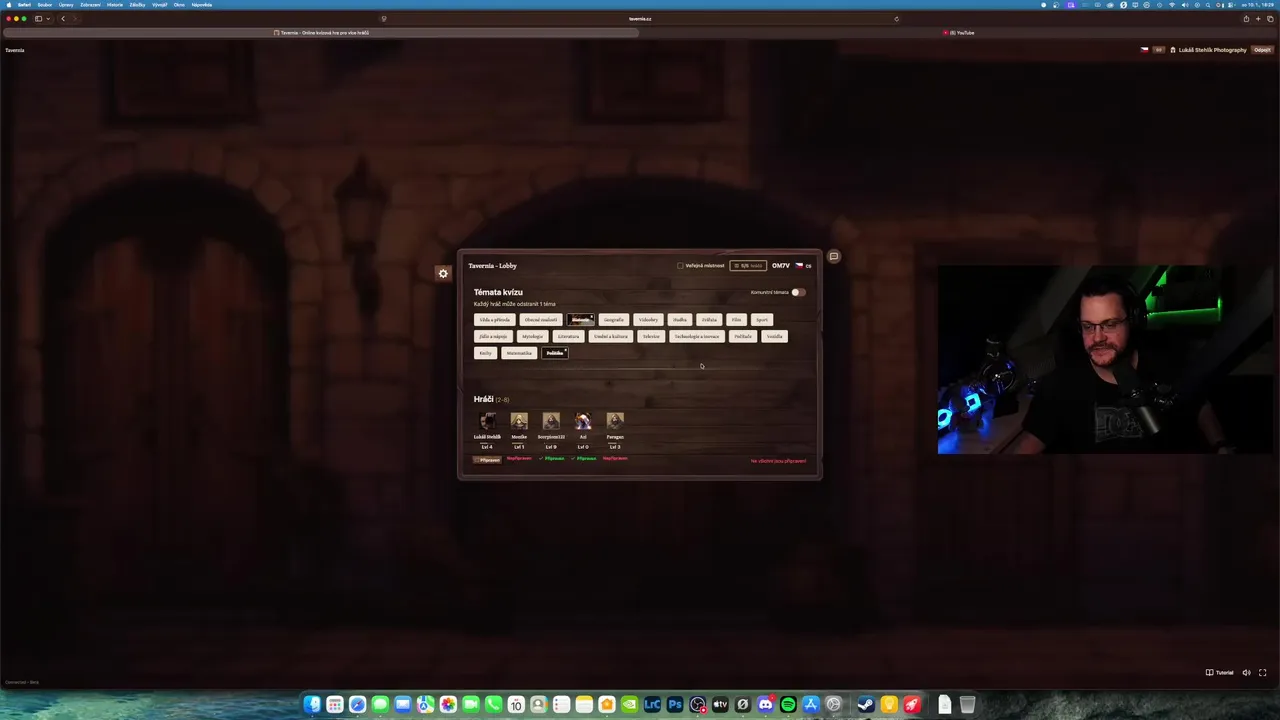Select the Matematika topic

pos(519,353)
